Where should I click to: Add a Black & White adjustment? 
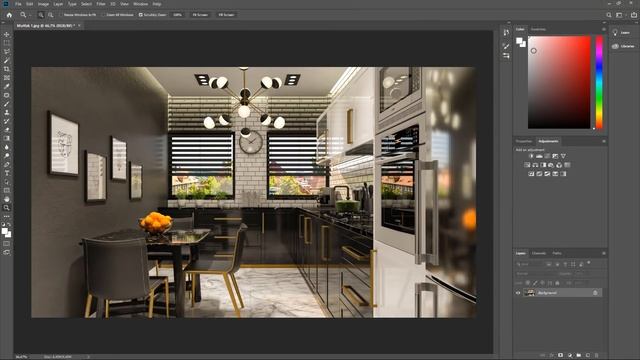pyautogui.click(x=543, y=165)
